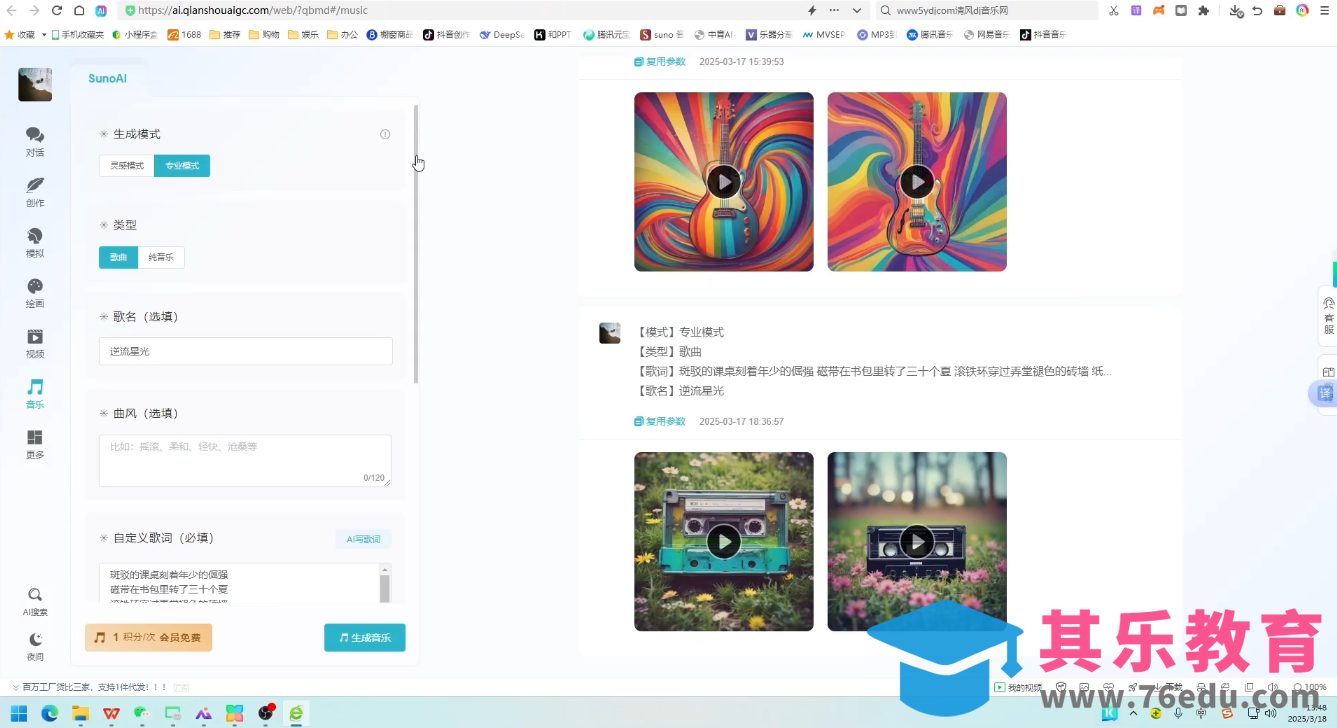Viewport: 1337px width, 728px height.
Task: Open the Windows Start menu
Action: (18, 713)
